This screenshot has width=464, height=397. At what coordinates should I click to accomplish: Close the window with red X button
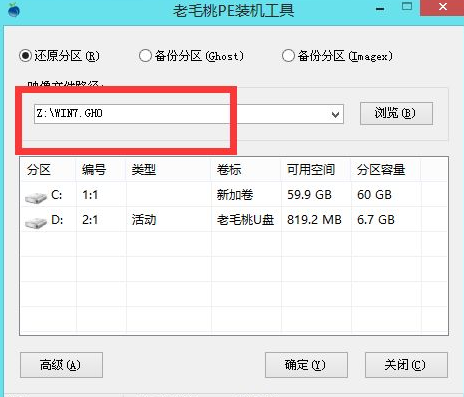click(442, 7)
